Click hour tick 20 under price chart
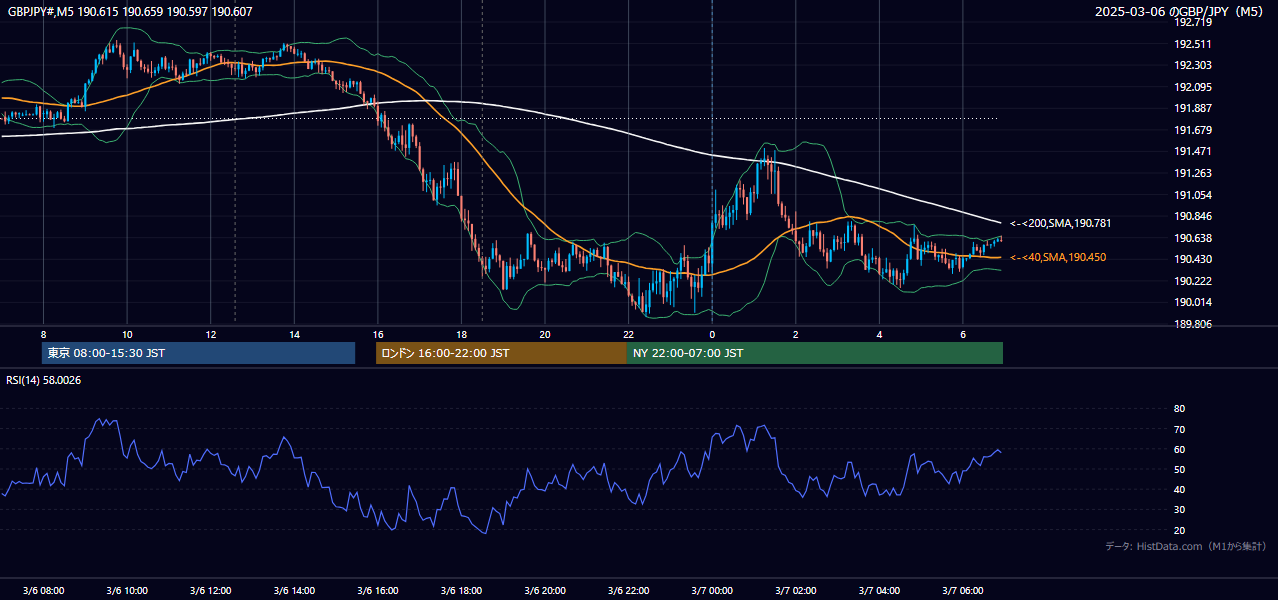Screen dimensions: 1278x600 [x=545, y=334]
